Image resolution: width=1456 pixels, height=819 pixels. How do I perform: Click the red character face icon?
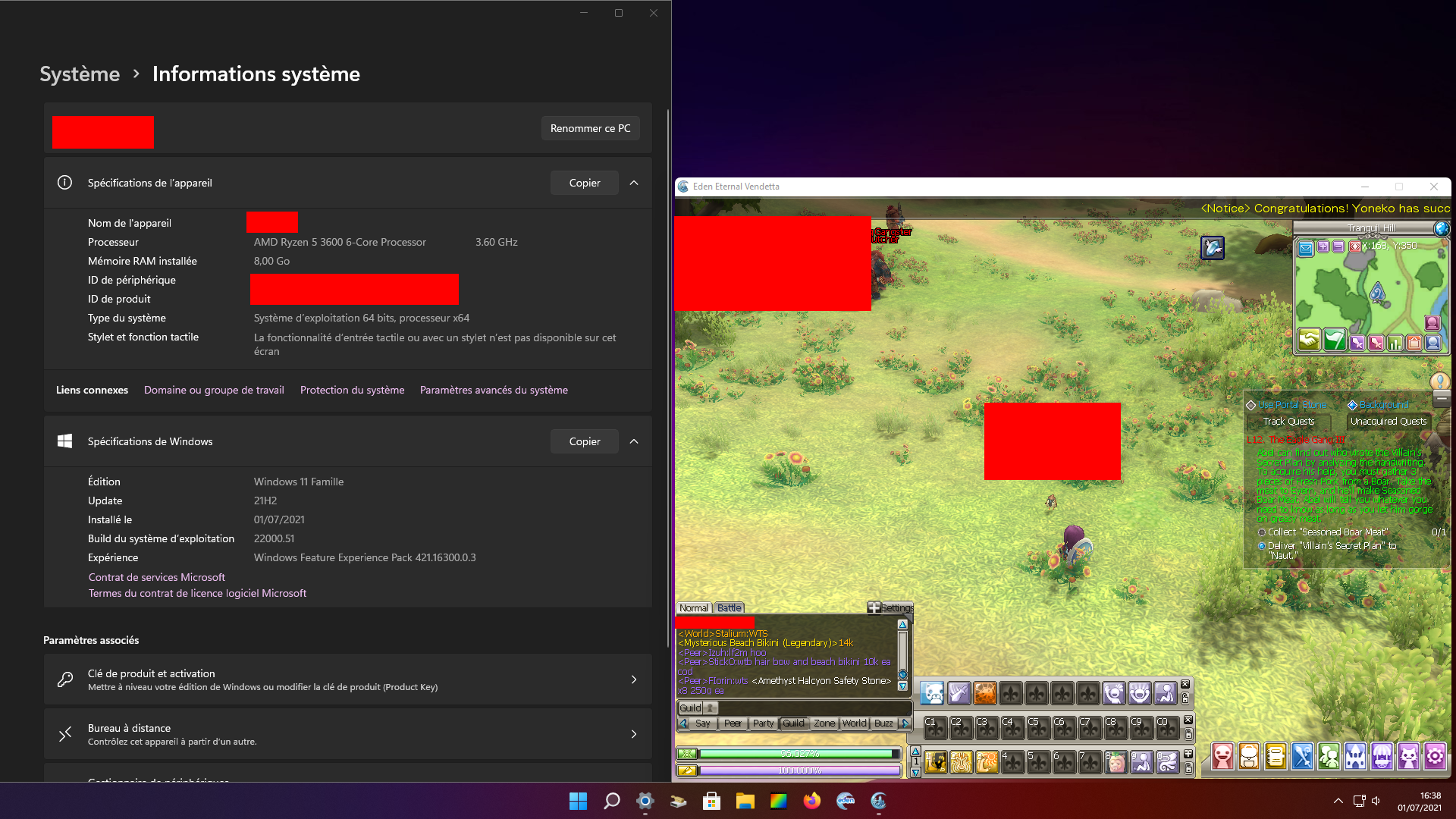point(1222,756)
